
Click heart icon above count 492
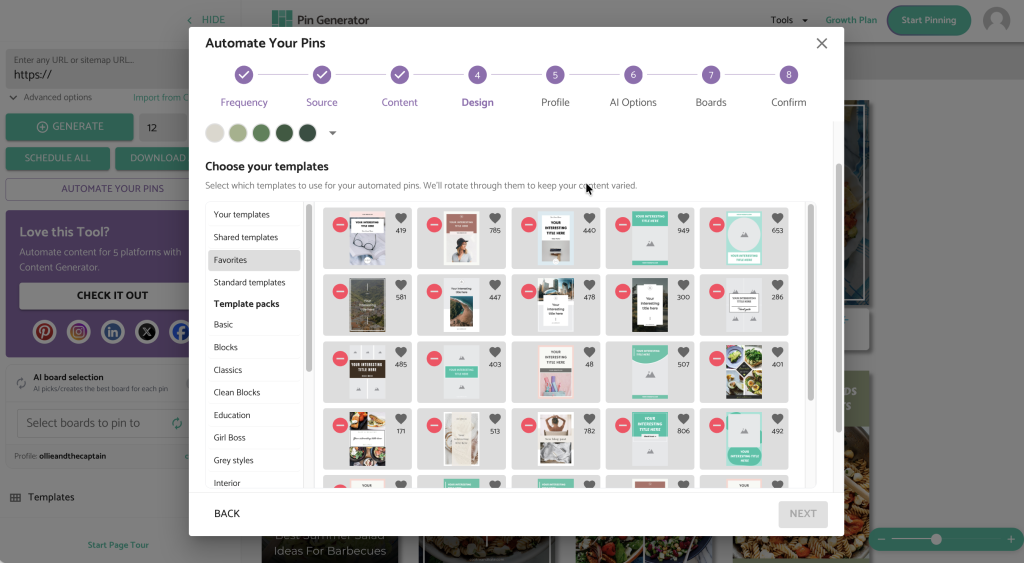tap(777, 419)
